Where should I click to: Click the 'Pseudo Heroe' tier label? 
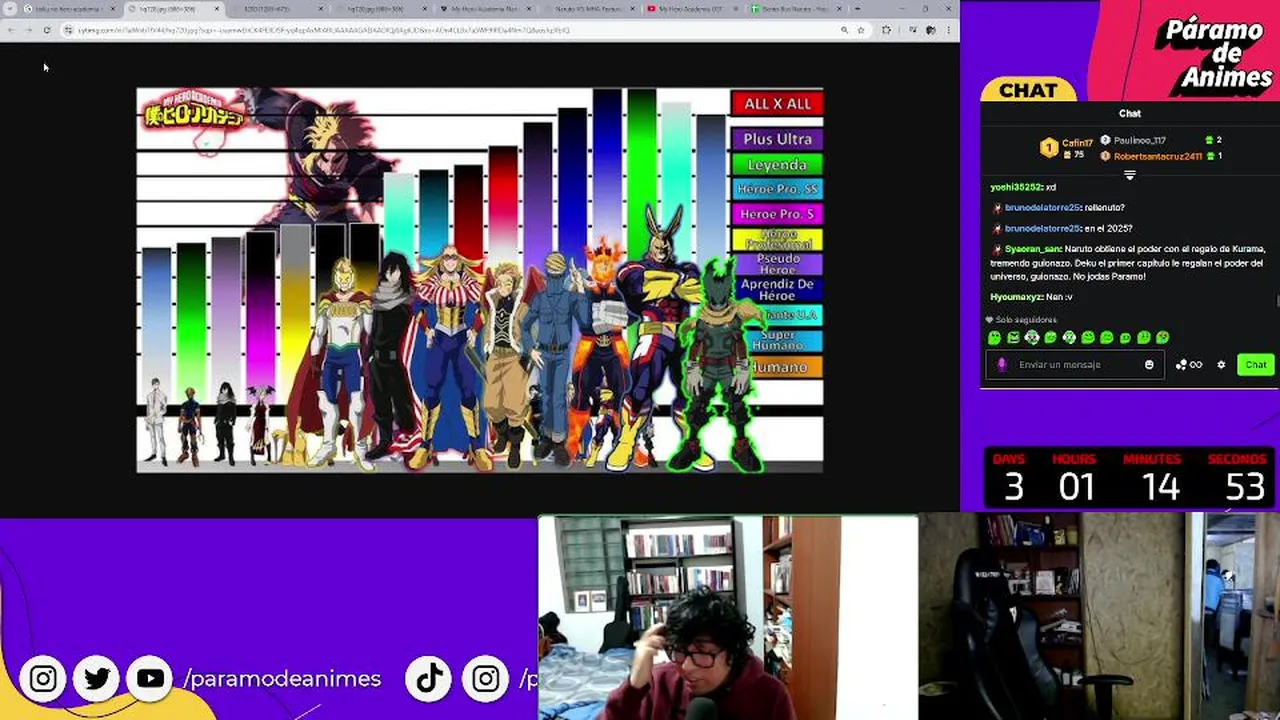pyautogui.click(x=777, y=264)
